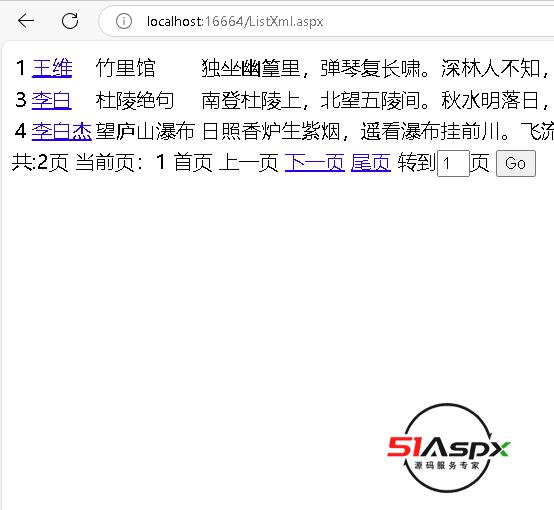Select the poem title 杜陵绝句
Image resolution: width=554 pixels, height=510 pixels.
click(135, 100)
